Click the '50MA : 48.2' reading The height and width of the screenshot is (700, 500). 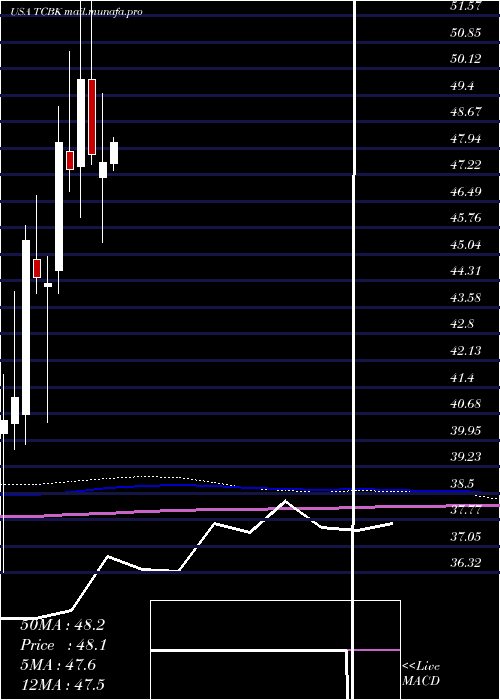(62, 625)
